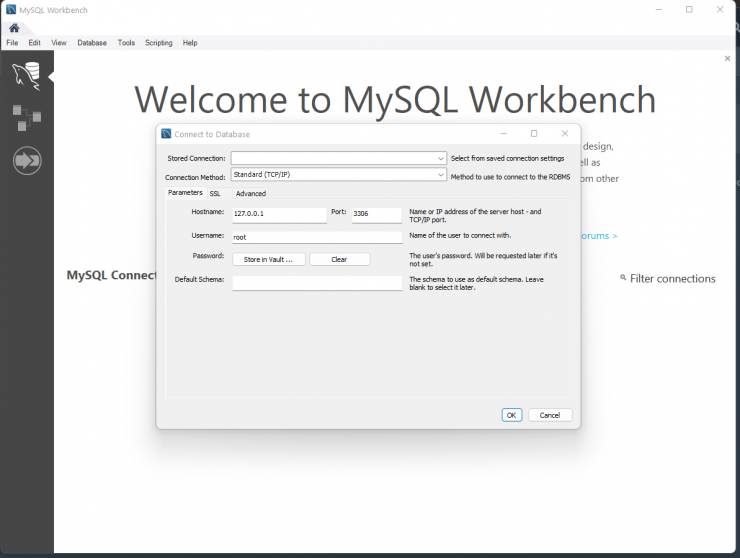The height and width of the screenshot is (558, 740).
Task: Minimize the Connect to Database dialog
Action: (x=504, y=134)
